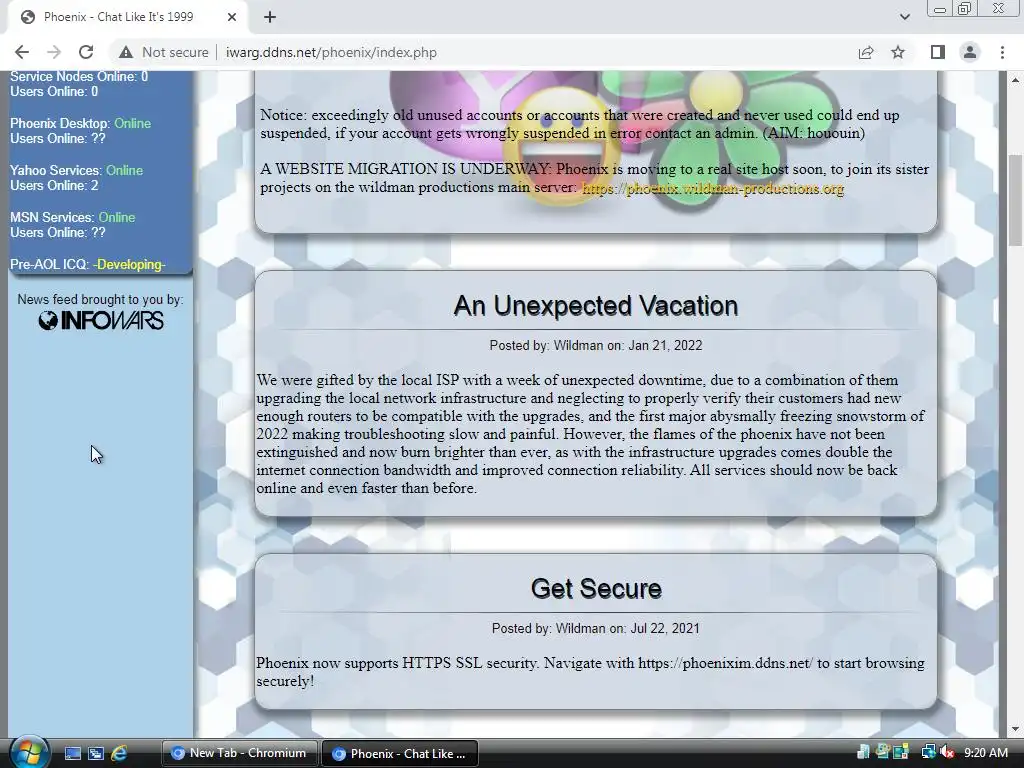Switch to New Tab - Chromium taskbar window
The width and height of the screenshot is (1024, 768).
[x=239, y=753]
